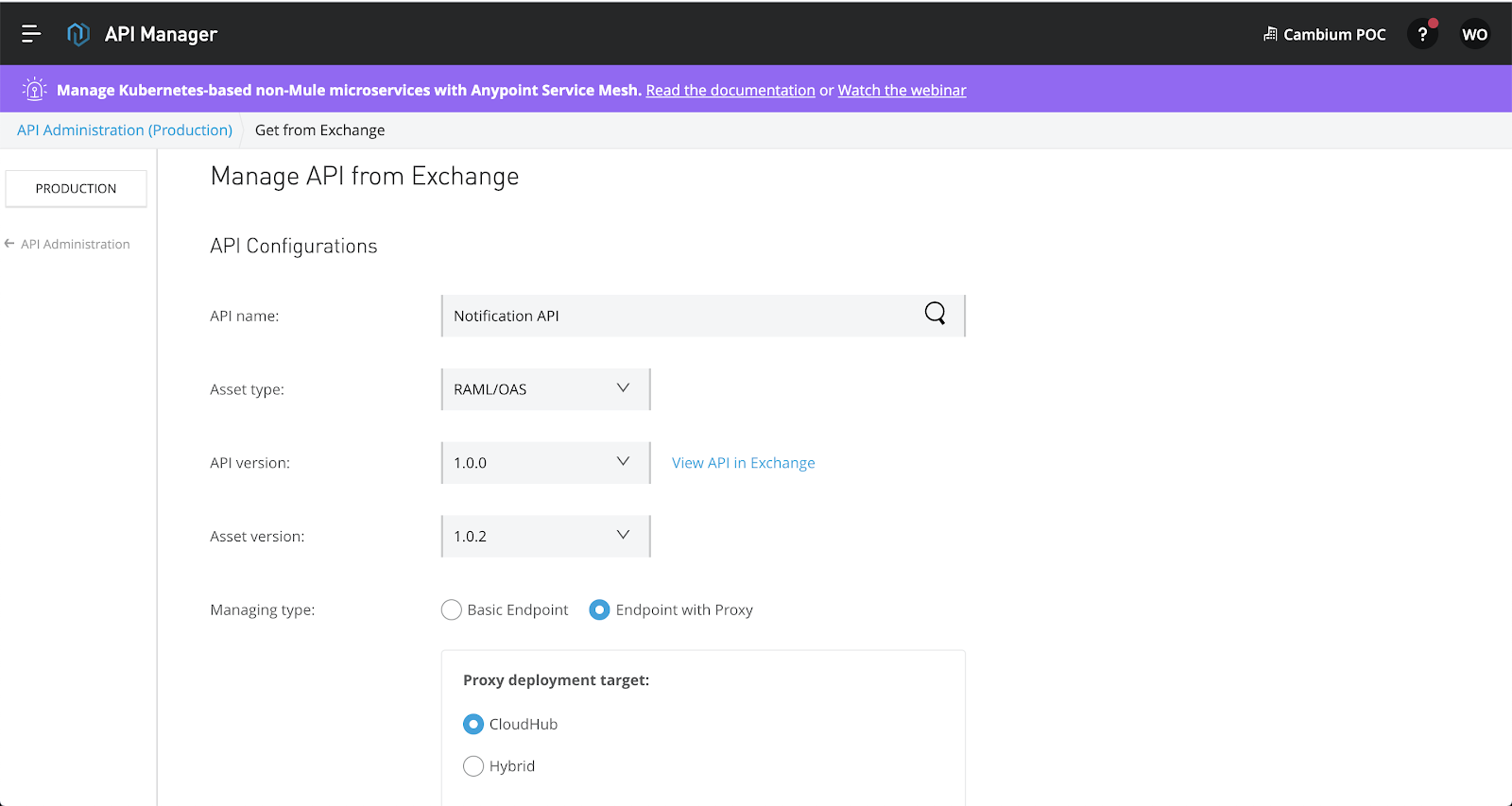Choose CloudHub as proxy deployment target
The height and width of the screenshot is (806, 1512).
pyautogui.click(x=473, y=725)
